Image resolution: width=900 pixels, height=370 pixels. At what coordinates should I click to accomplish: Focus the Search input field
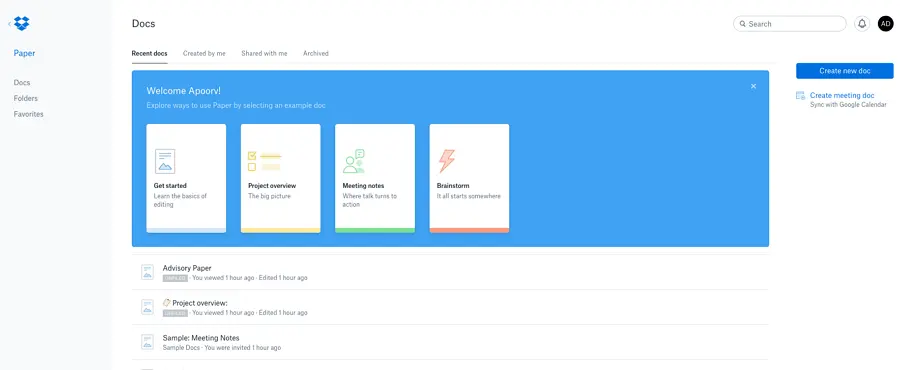click(x=789, y=24)
